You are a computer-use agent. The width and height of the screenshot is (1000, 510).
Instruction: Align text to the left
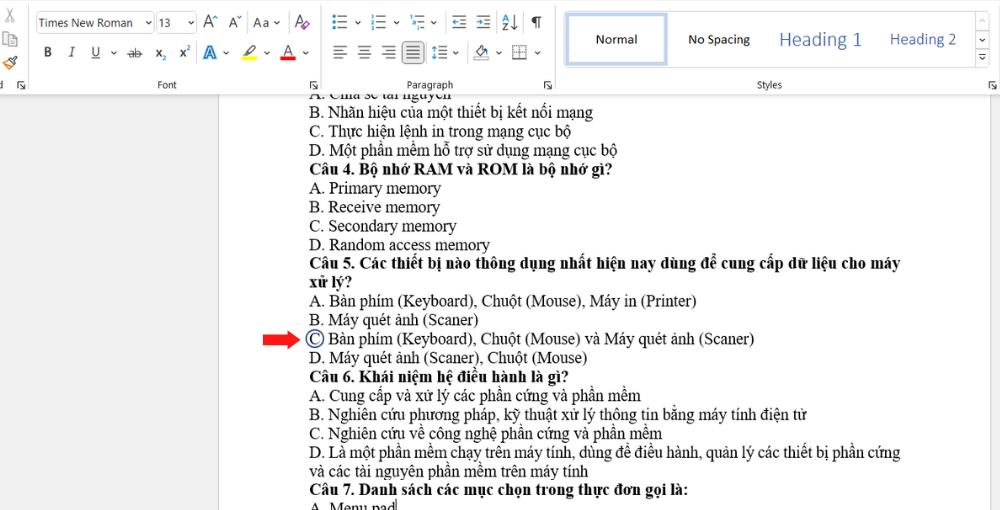pos(340,52)
